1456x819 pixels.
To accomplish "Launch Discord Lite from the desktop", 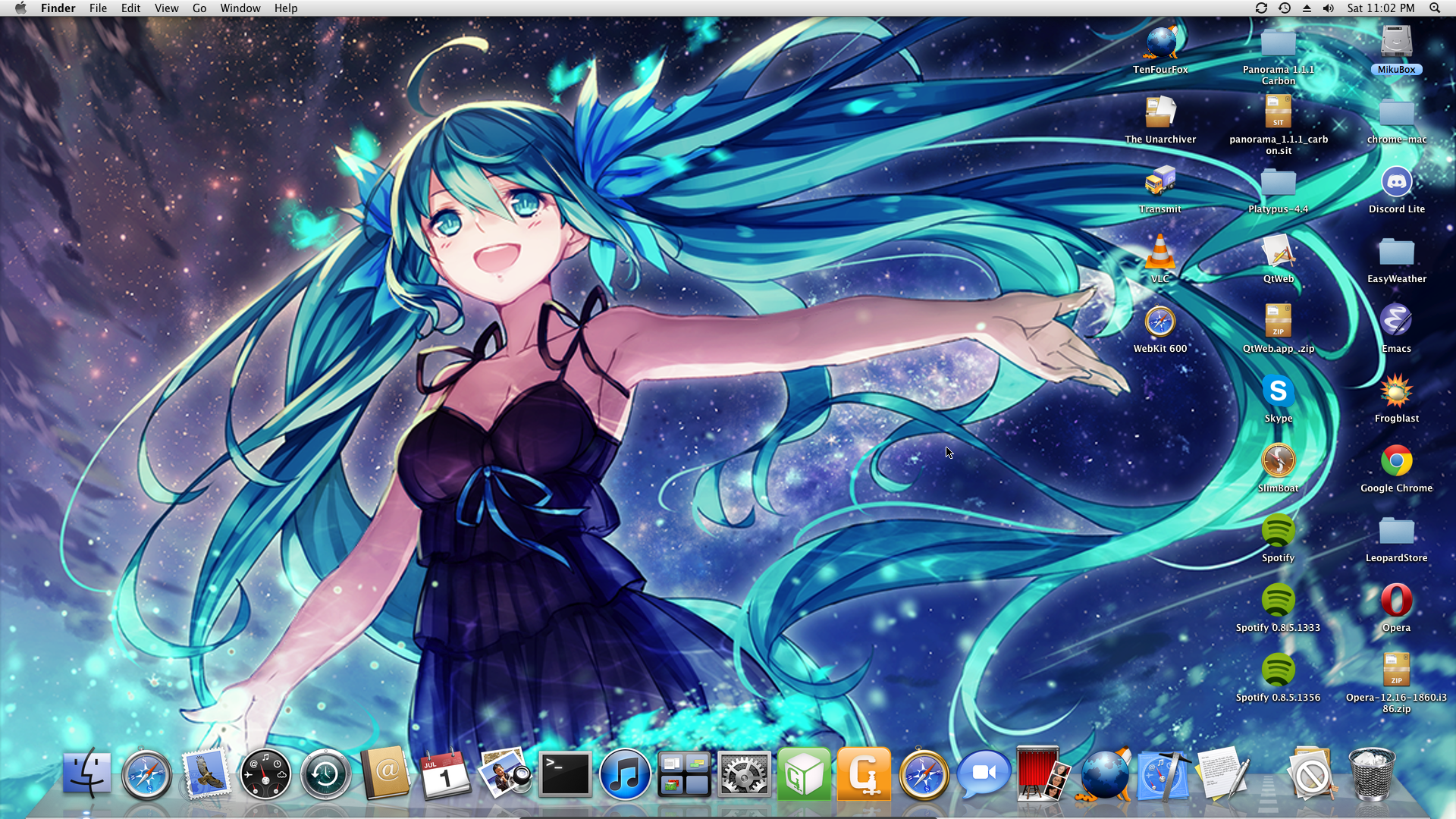I will click(x=1396, y=183).
